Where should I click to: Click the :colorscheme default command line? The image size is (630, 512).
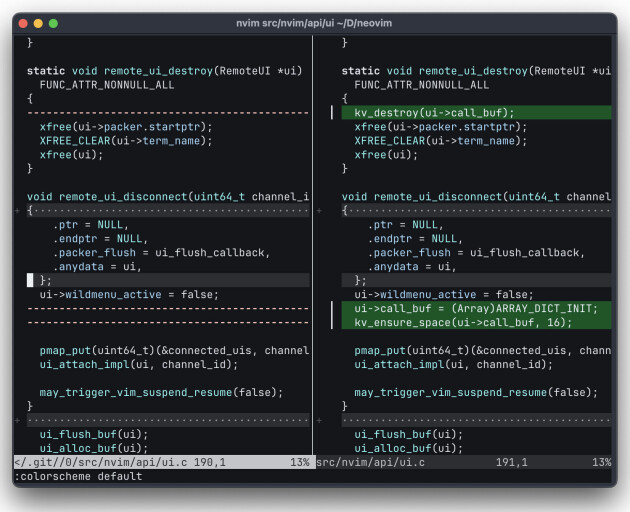click(x=78, y=477)
